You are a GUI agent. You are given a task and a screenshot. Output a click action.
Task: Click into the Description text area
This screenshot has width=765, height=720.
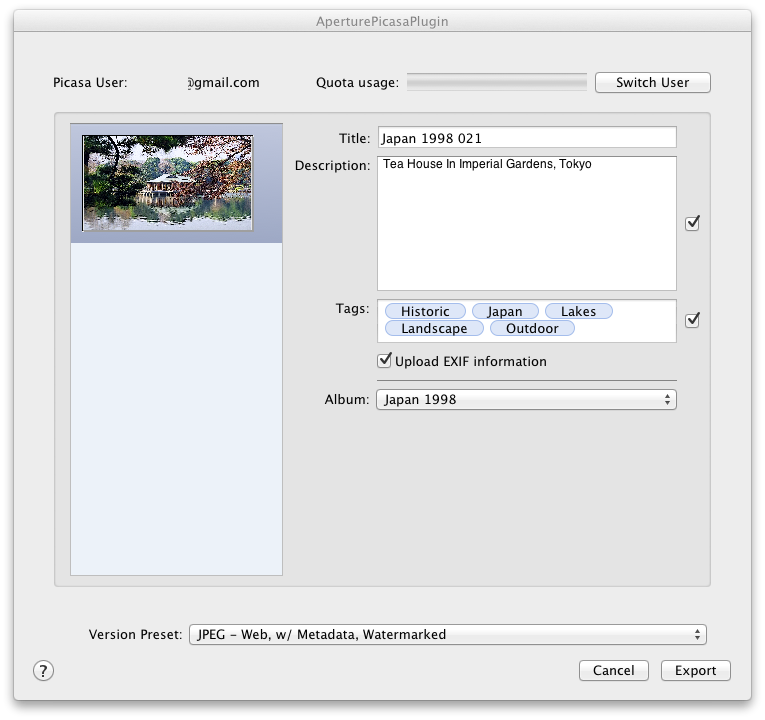527,223
